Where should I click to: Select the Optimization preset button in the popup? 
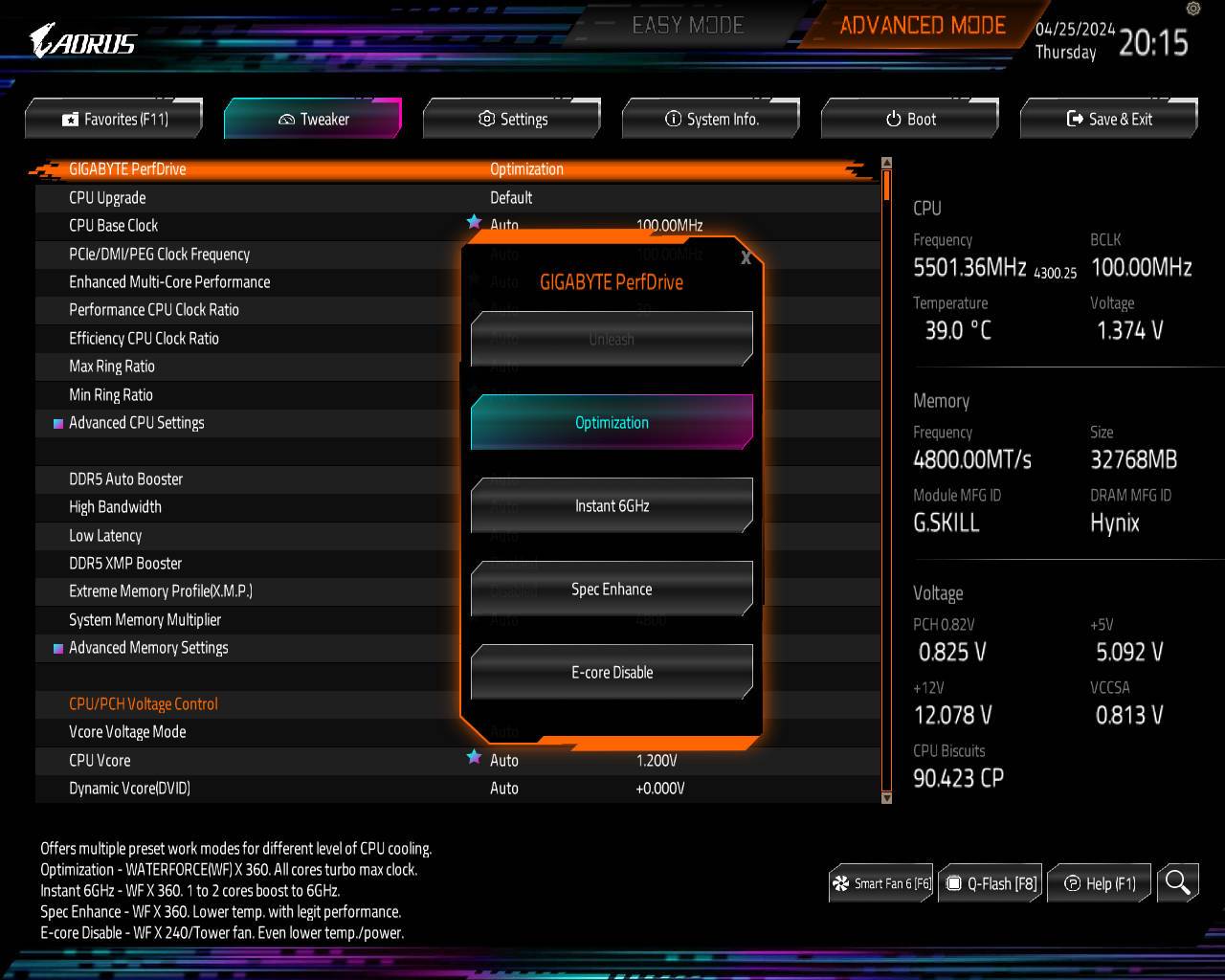click(x=612, y=422)
